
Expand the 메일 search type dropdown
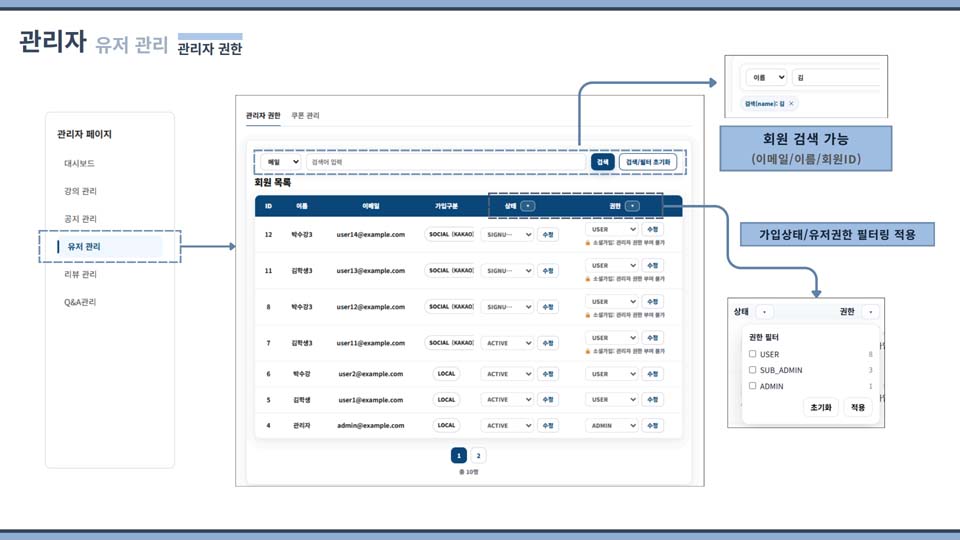[x=281, y=161]
